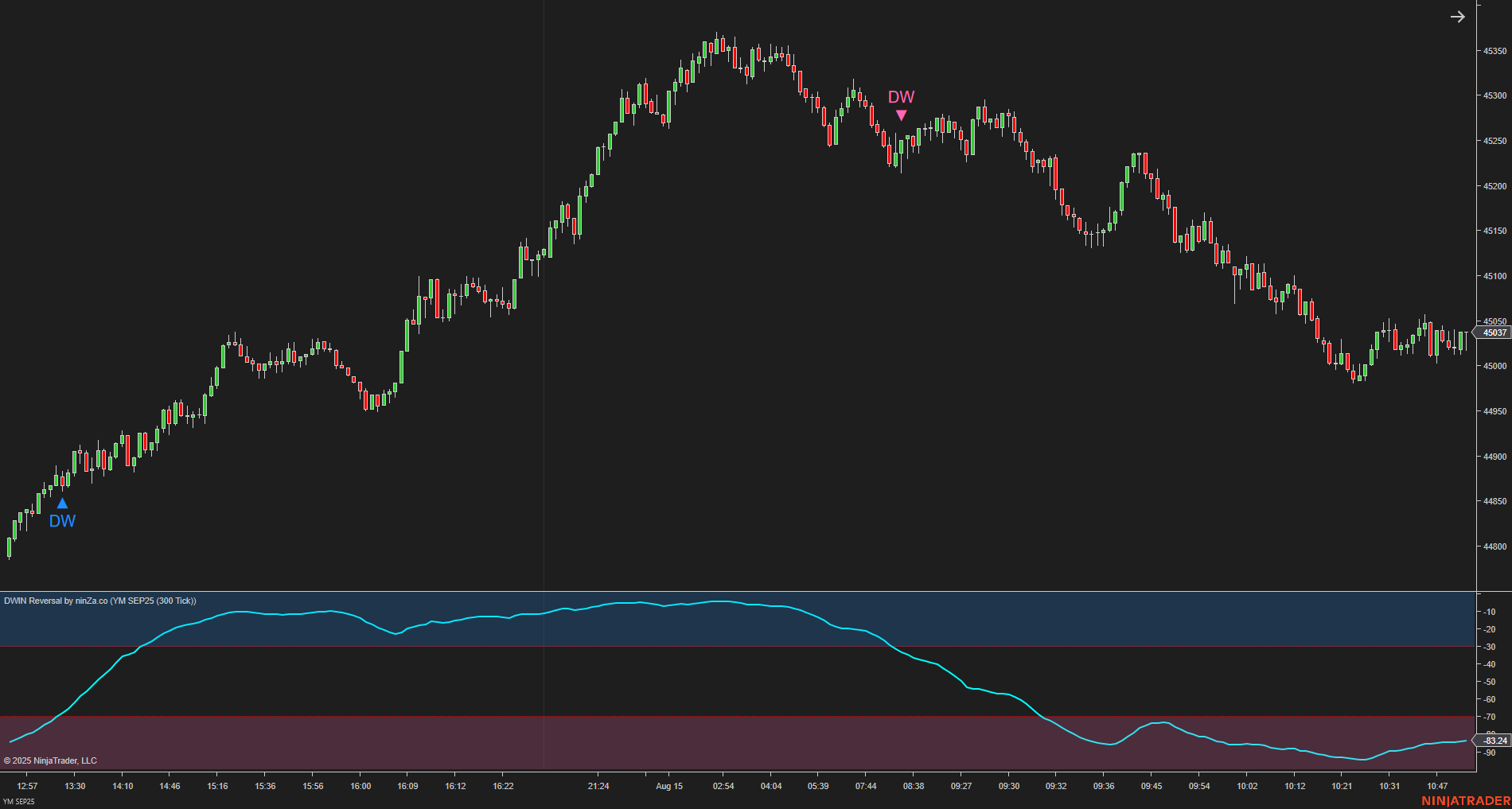Select the blue DW up-arrow signal marker

tap(62, 503)
